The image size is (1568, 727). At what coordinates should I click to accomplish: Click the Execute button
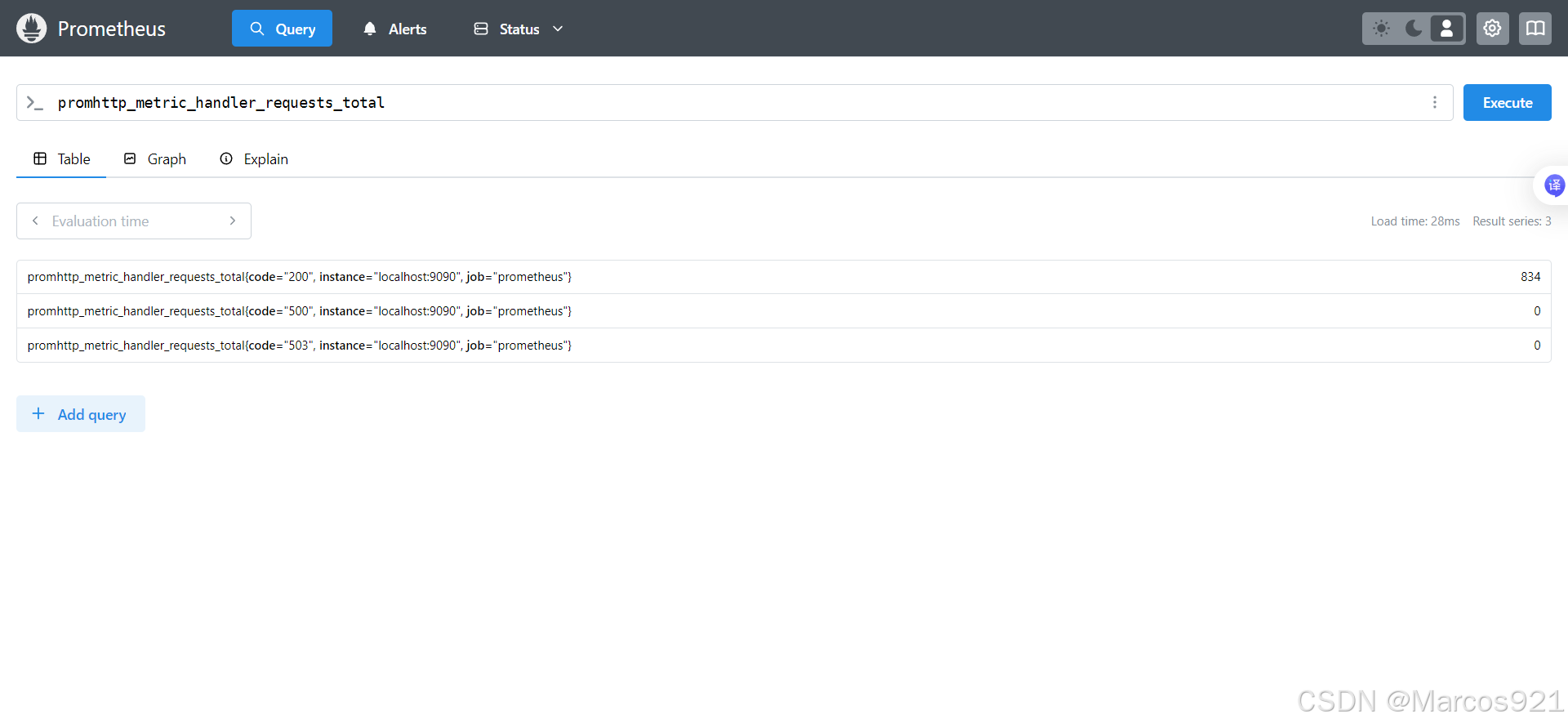[1507, 103]
